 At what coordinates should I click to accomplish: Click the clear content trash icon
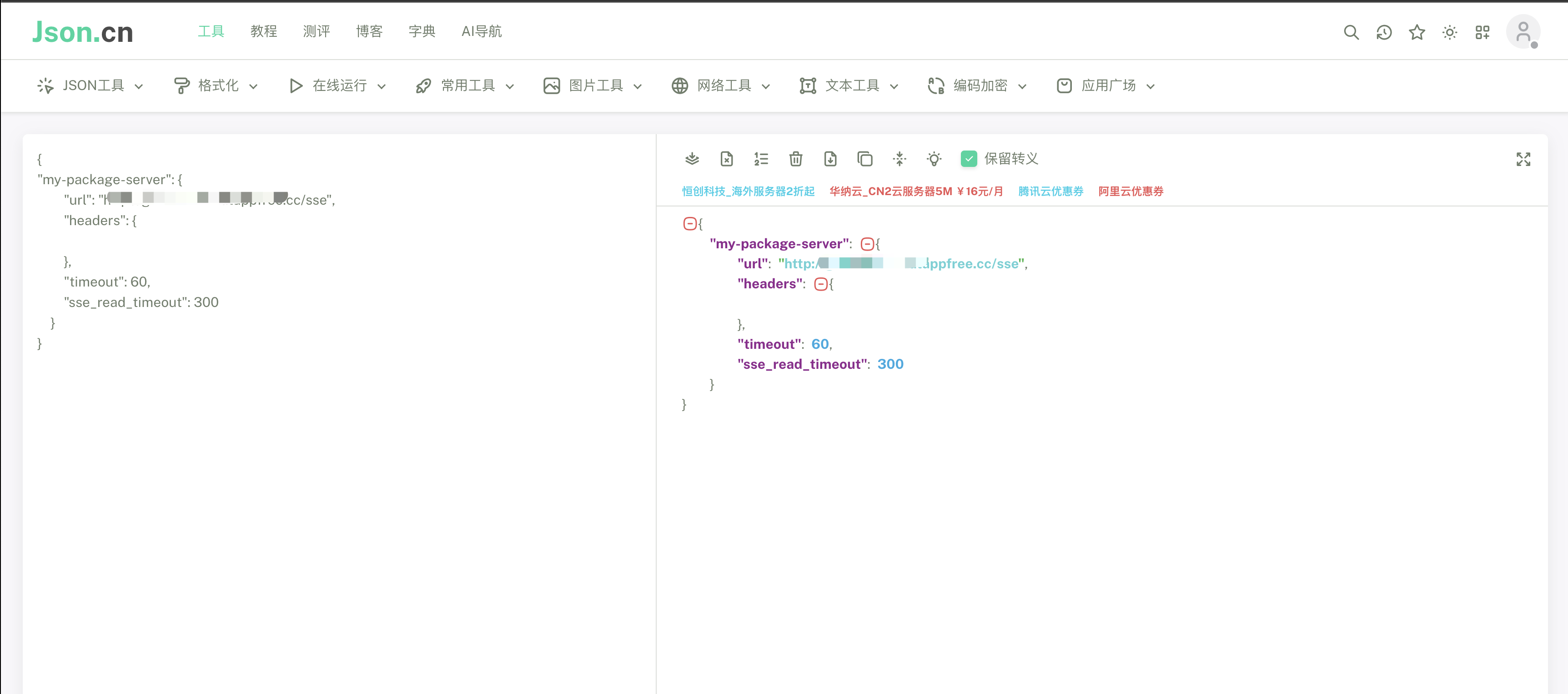click(795, 159)
